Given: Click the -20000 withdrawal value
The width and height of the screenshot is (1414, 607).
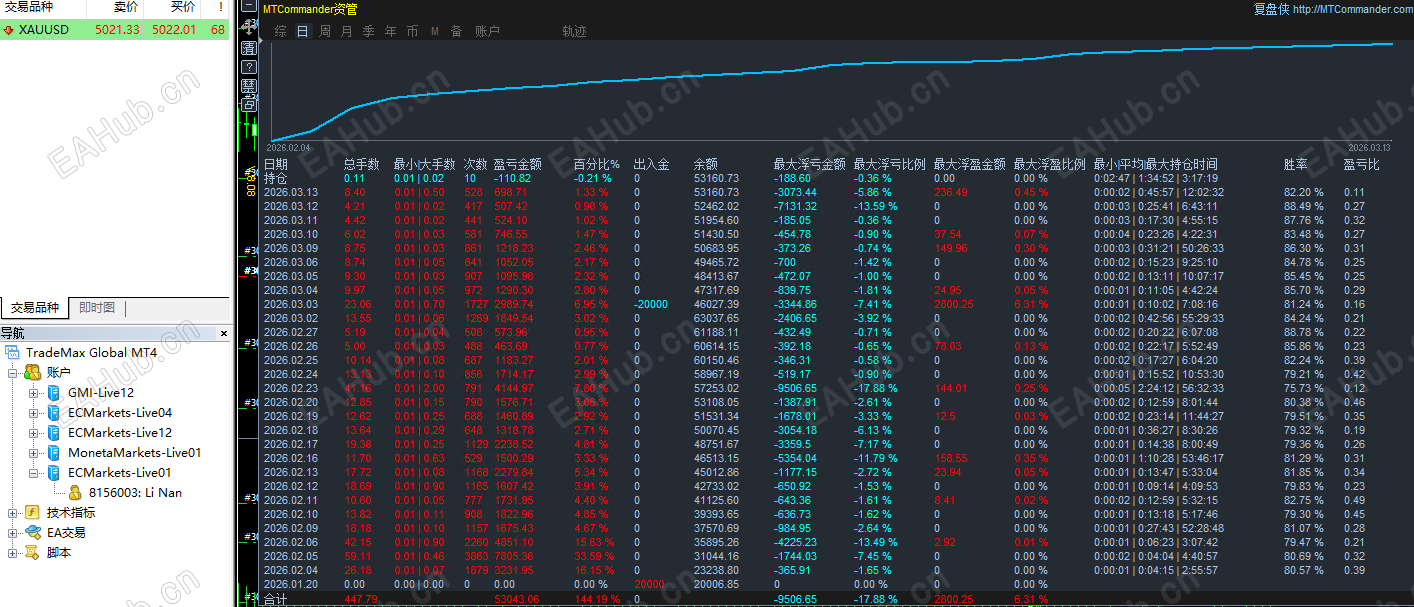Looking at the screenshot, I should coord(651,304).
